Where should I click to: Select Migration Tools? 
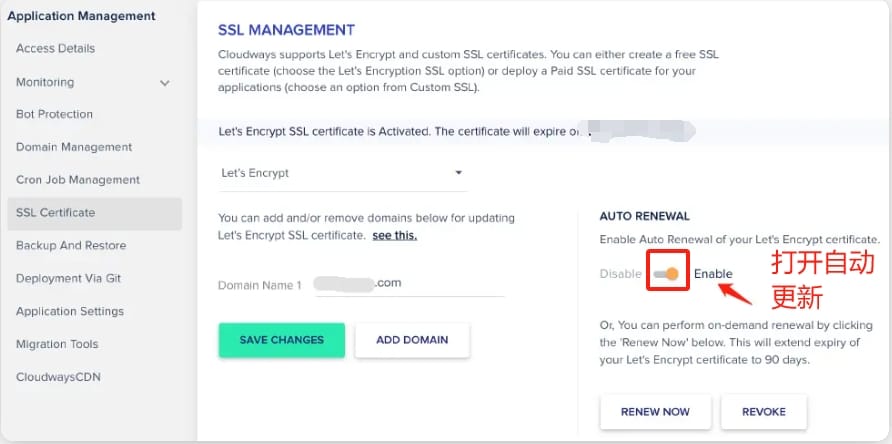click(x=57, y=344)
